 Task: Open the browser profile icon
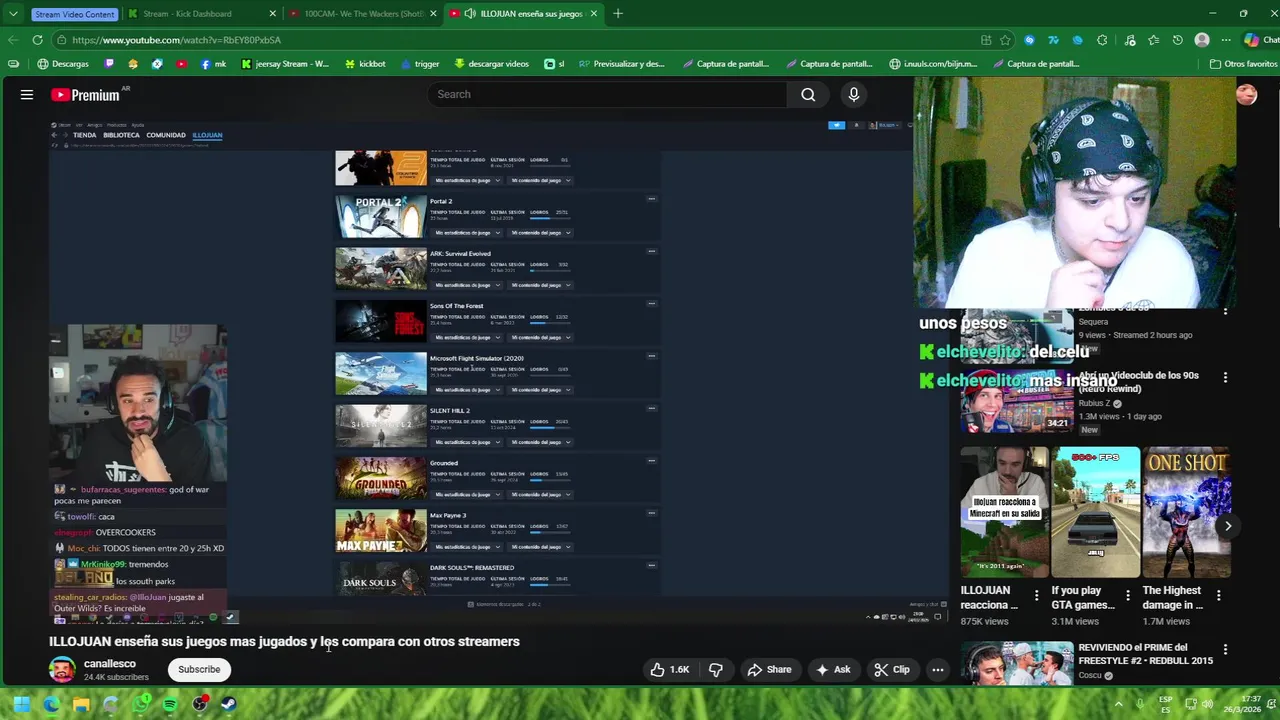tap(1202, 40)
